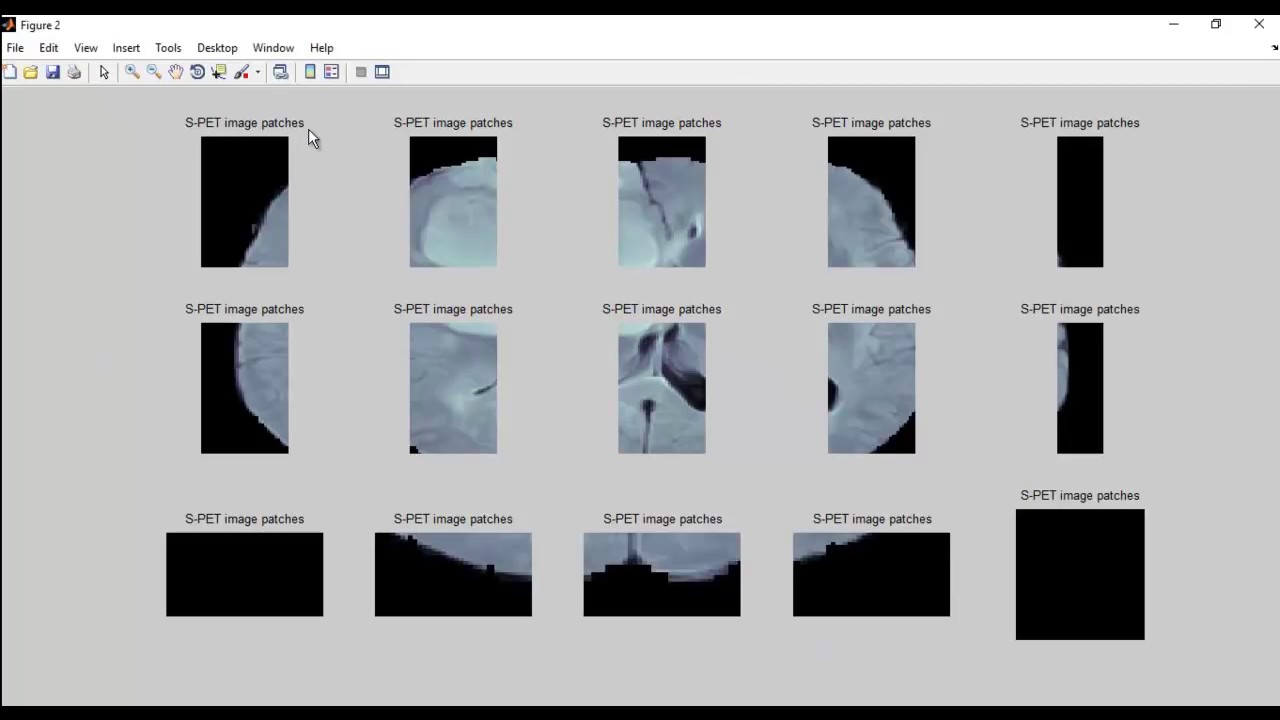This screenshot has height=720, width=1280.
Task: Open the File menu
Action: [x=15, y=48]
